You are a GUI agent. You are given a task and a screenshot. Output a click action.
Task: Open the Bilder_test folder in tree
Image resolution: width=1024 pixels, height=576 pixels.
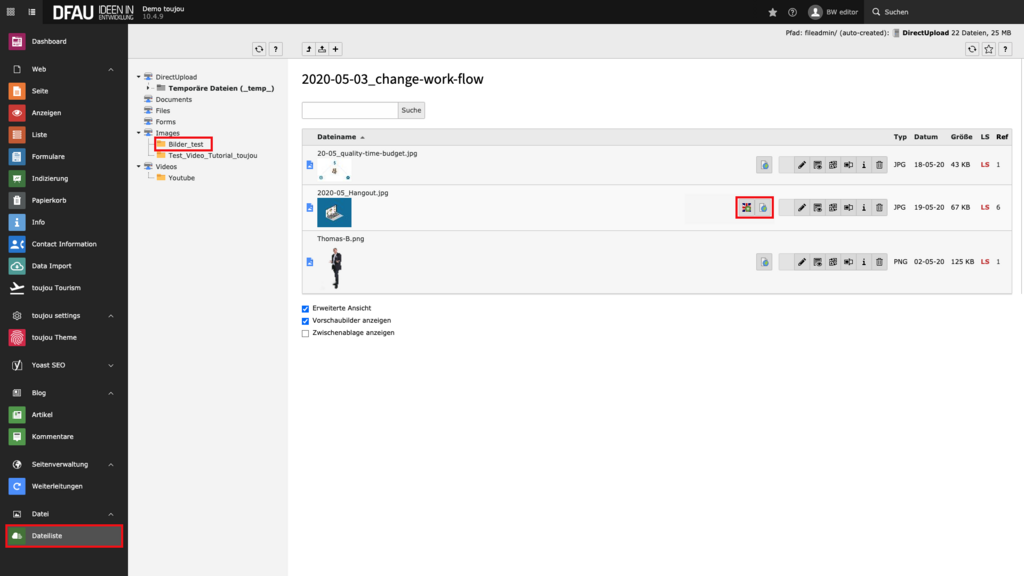pos(185,145)
